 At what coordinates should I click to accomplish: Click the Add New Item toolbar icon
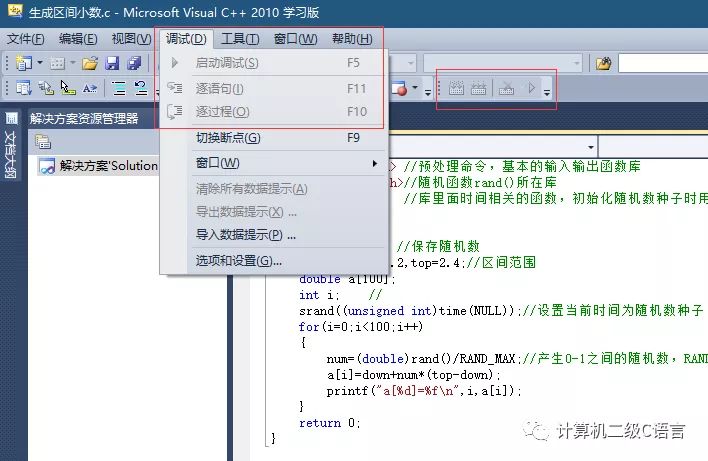57,63
